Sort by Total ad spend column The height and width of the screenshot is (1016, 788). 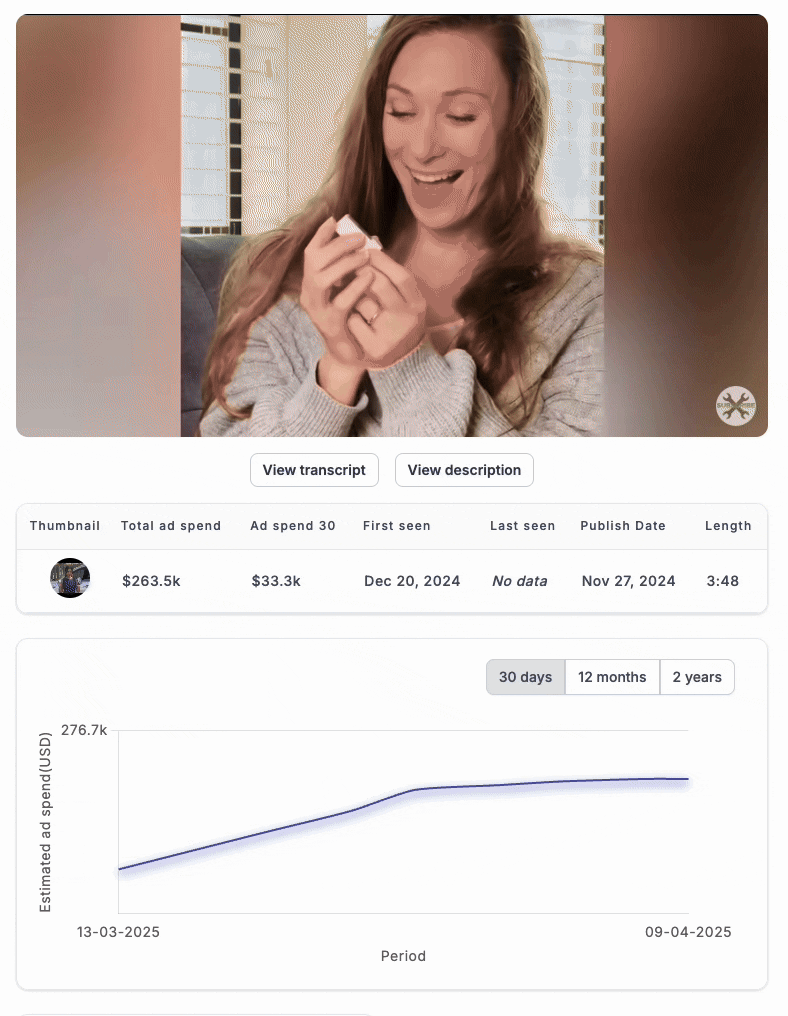click(171, 525)
